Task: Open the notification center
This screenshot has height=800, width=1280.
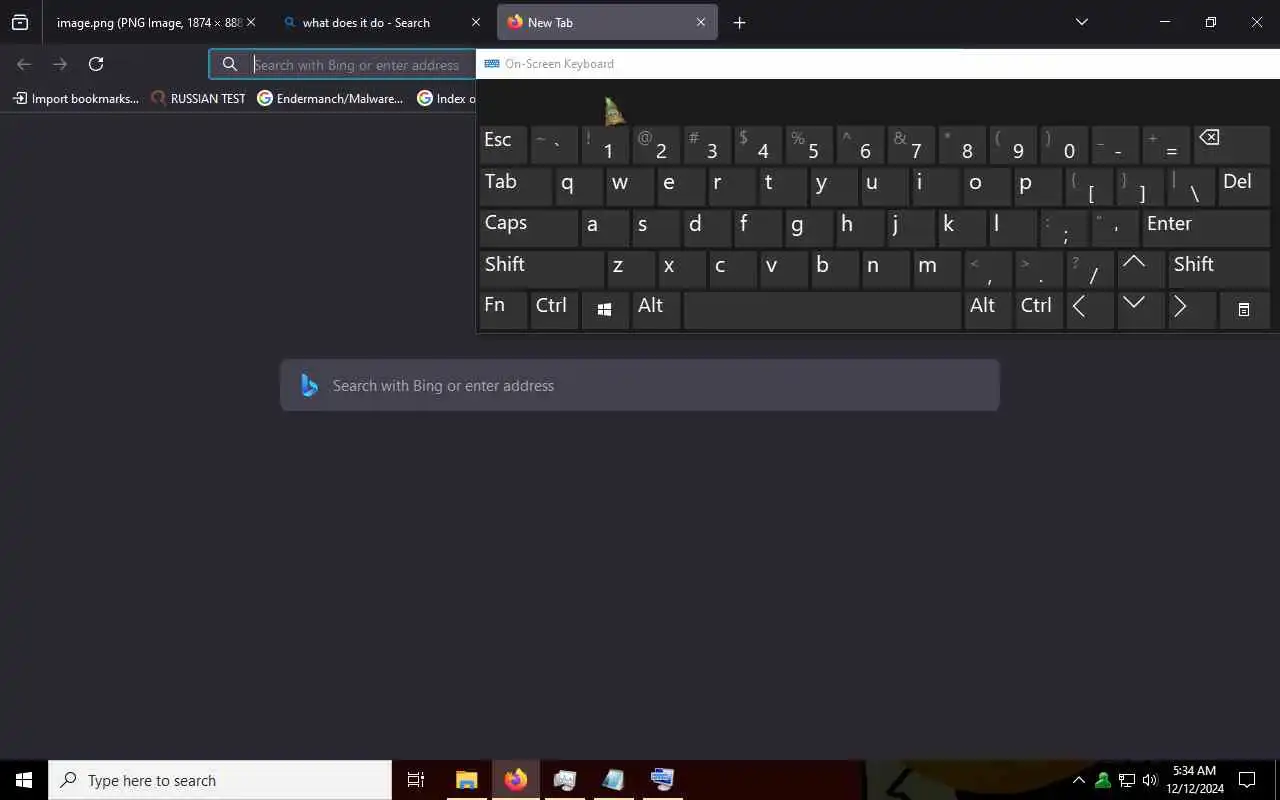Action: (x=1247, y=780)
